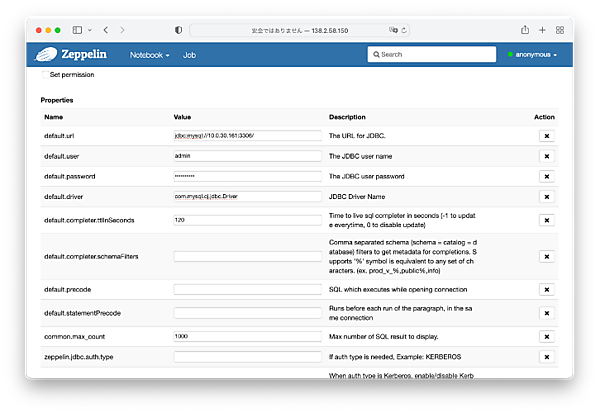Go back to previous page
The height and width of the screenshot is (413, 600).
tap(106, 30)
